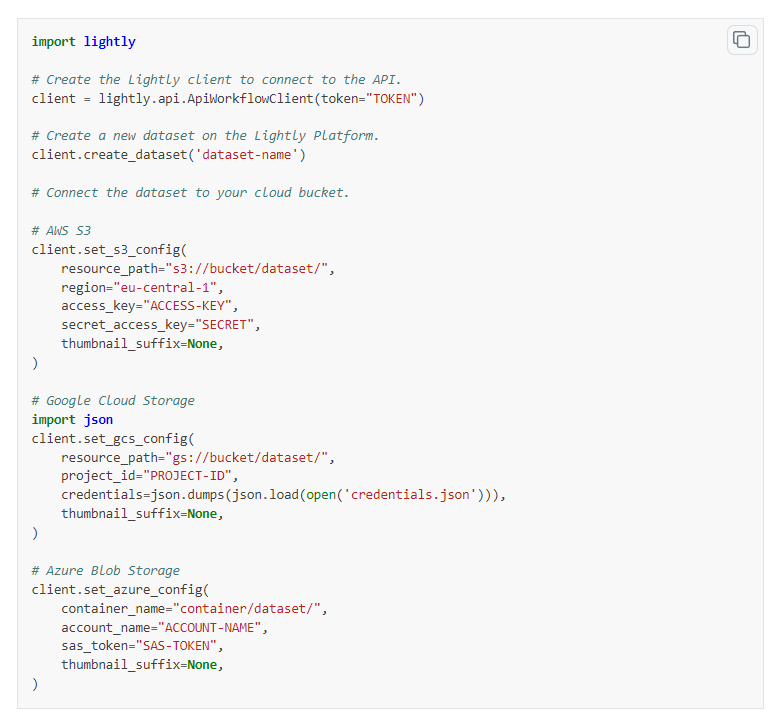Click the sas_token "SAS-TOKEN" line
The height and width of the screenshot is (721, 776).
pyautogui.click(x=143, y=646)
